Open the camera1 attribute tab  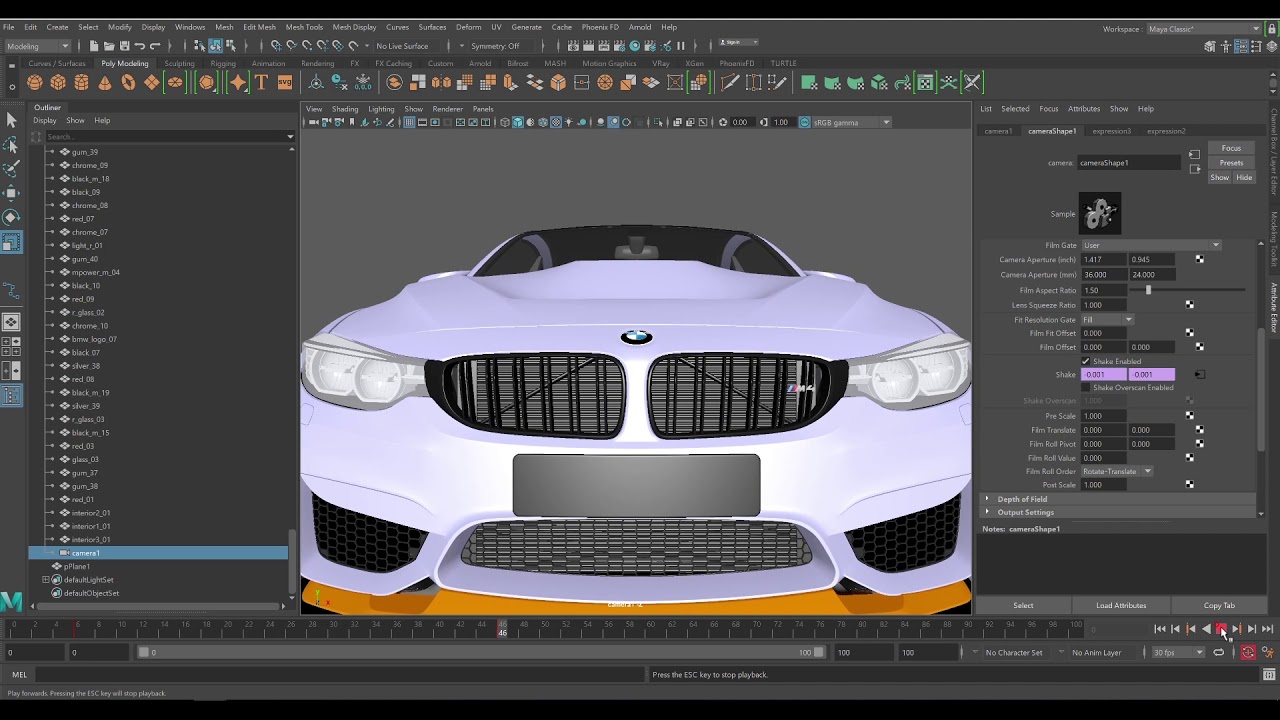(998, 131)
